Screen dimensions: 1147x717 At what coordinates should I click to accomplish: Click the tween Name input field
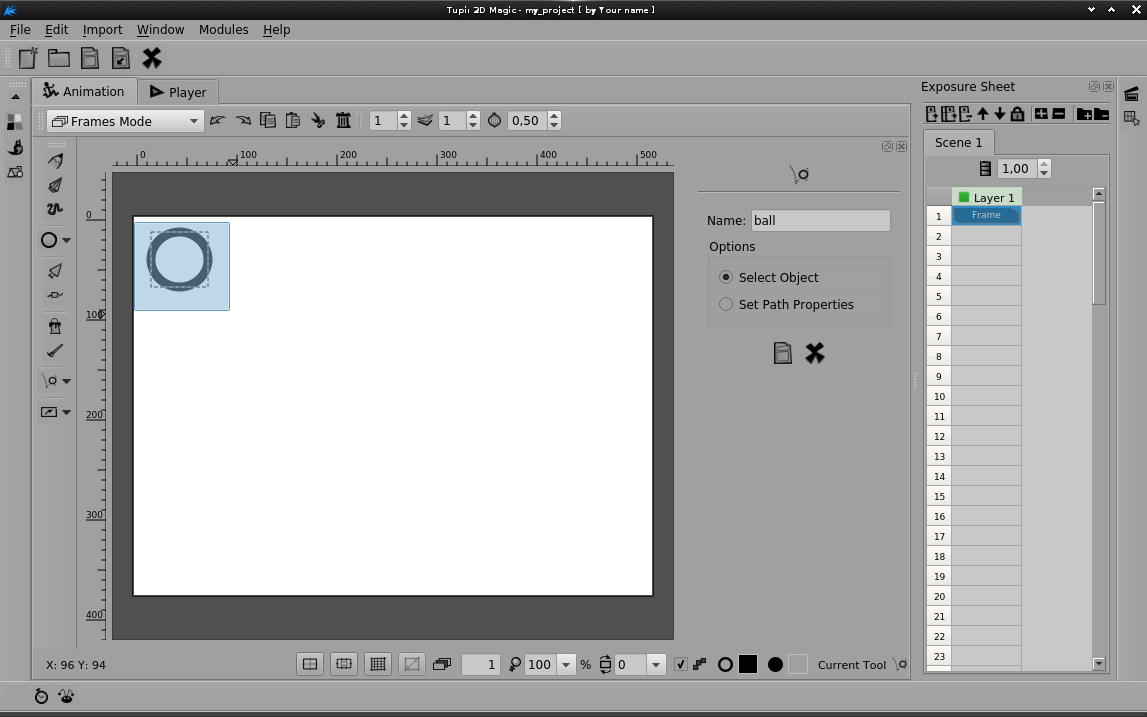click(x=819, y=220)
